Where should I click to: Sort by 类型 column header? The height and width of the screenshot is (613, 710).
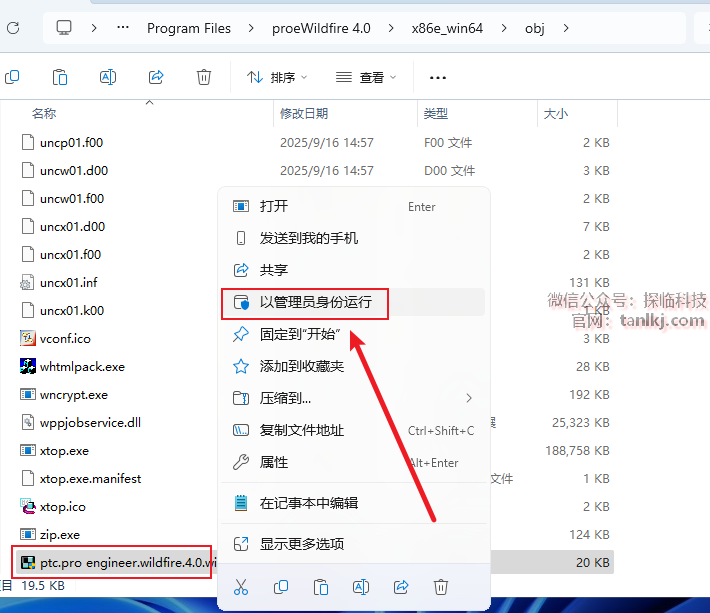point(436,113)
